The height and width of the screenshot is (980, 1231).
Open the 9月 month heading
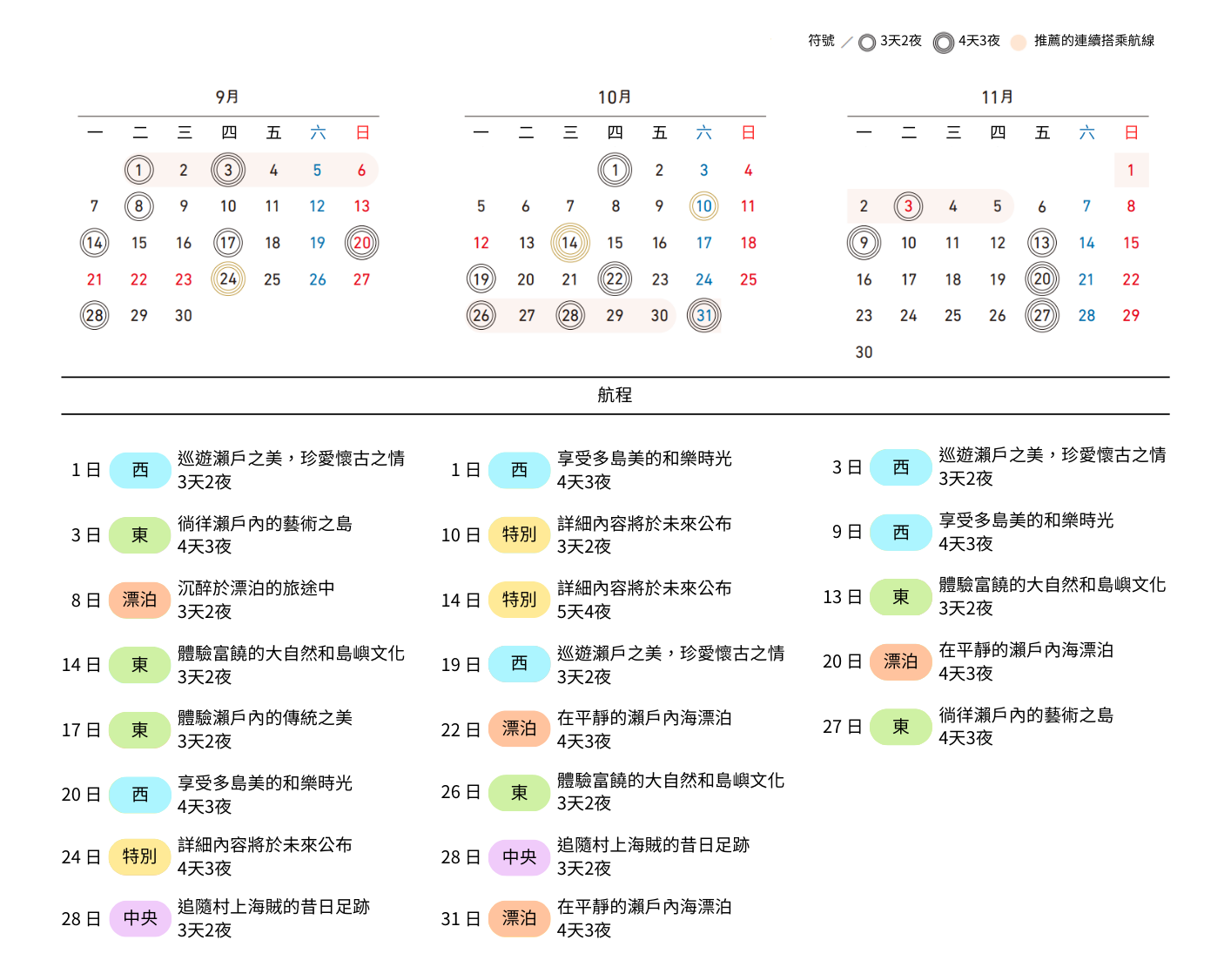228,97
